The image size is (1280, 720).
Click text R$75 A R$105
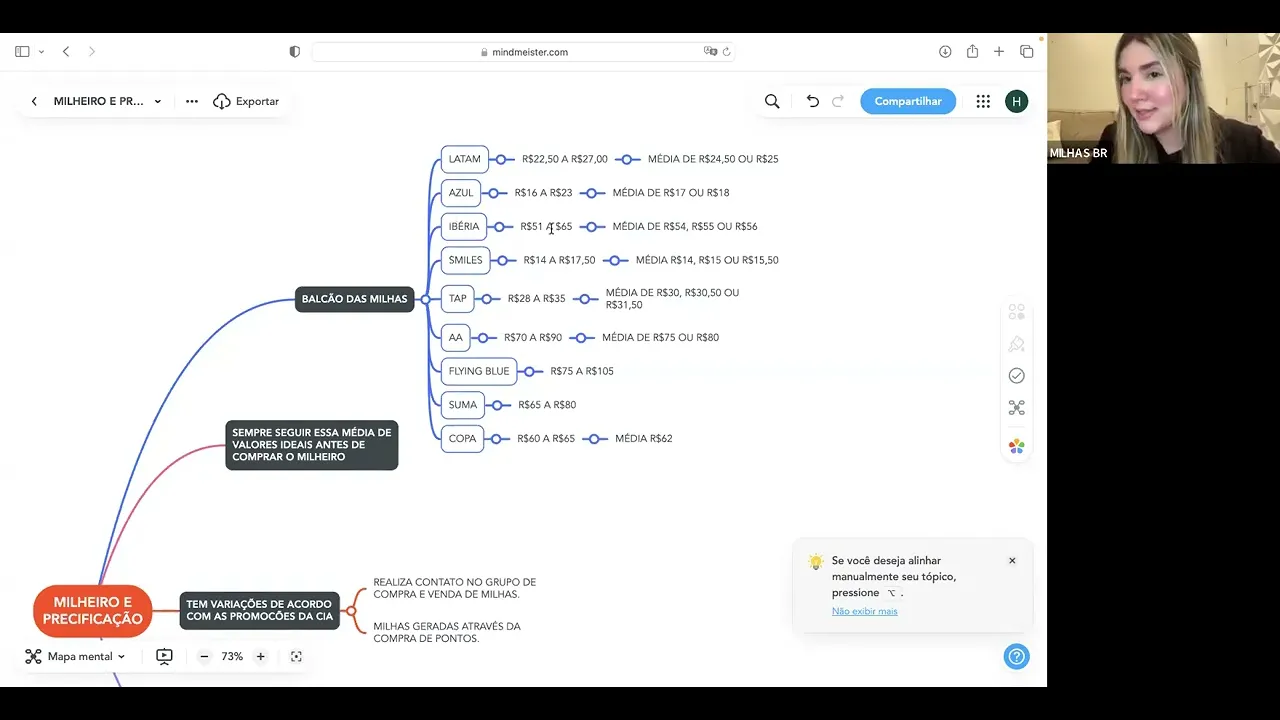tap(582, 371)
